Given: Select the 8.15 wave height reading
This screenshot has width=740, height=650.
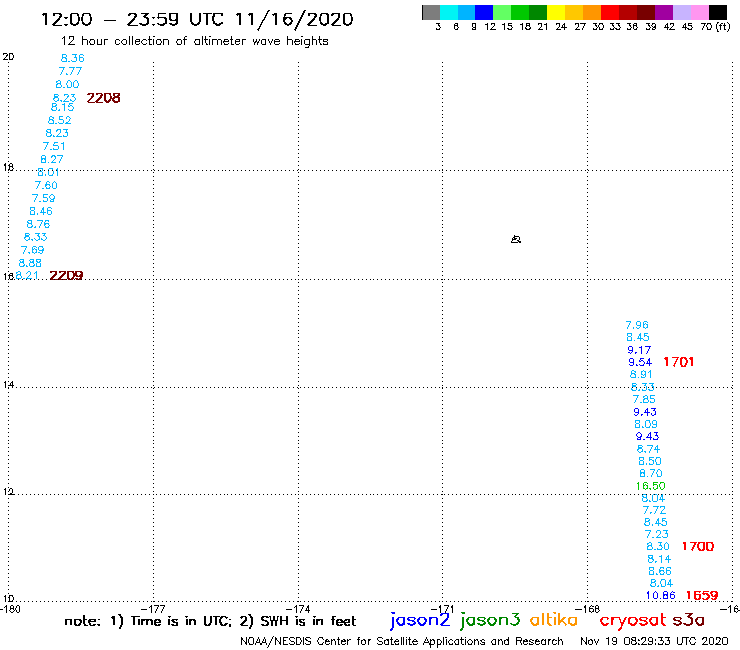Looking at the screenshot, I should click(x=63, y=107).
